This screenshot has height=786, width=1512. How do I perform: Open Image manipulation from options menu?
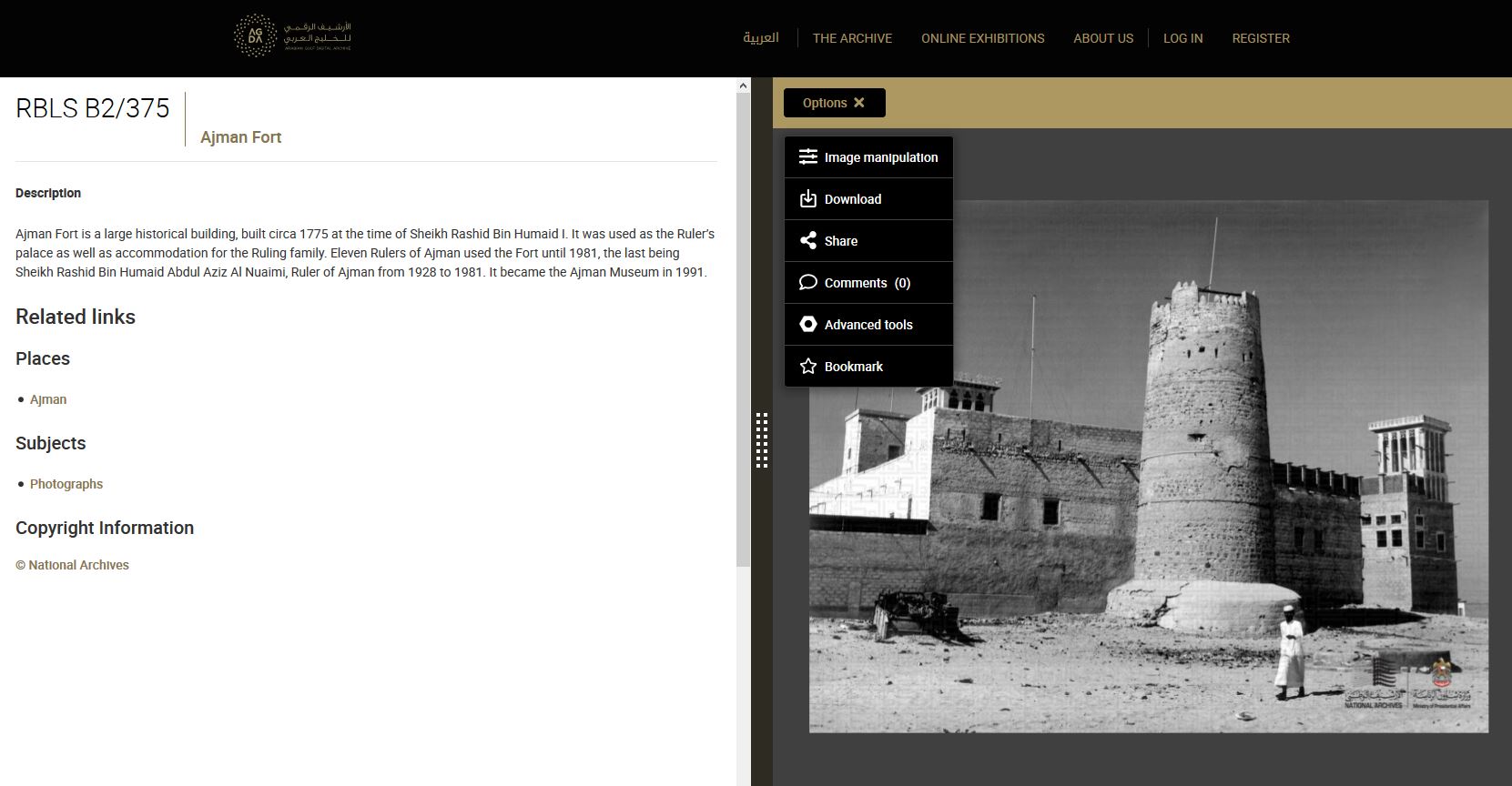[x=868, y=157]
